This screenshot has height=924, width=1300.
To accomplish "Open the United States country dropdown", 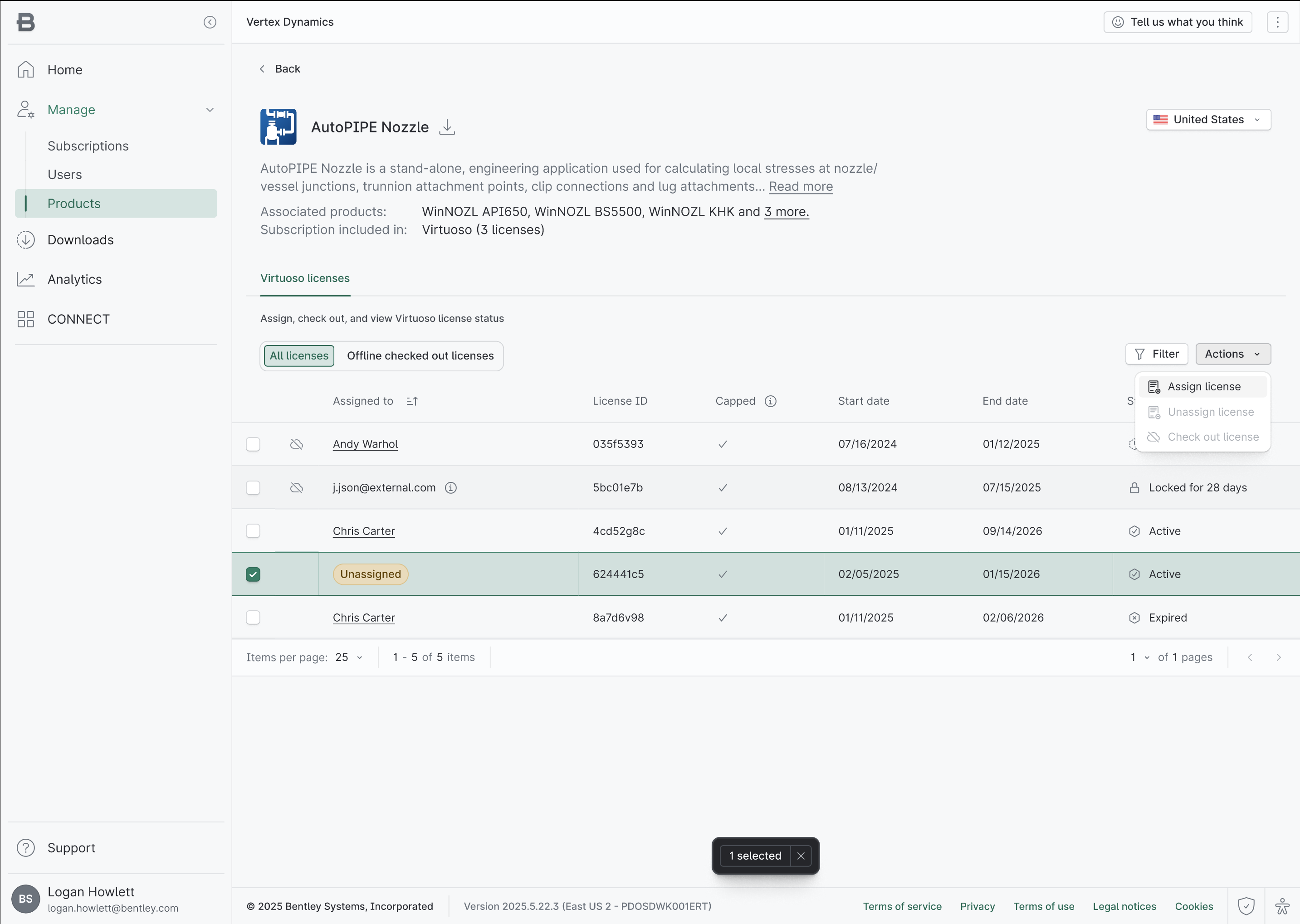I will [x=1208, y=120].
